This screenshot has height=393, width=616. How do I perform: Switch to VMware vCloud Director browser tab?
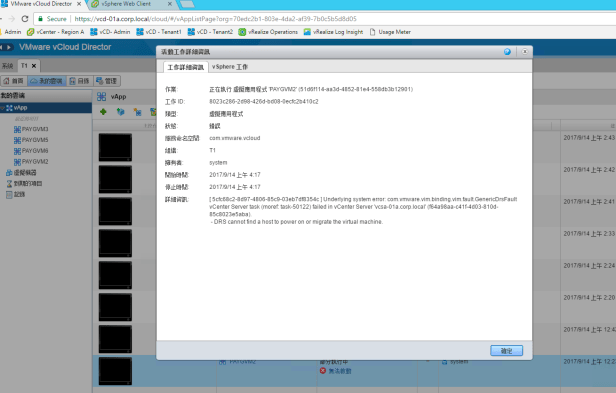coord(41,4)
